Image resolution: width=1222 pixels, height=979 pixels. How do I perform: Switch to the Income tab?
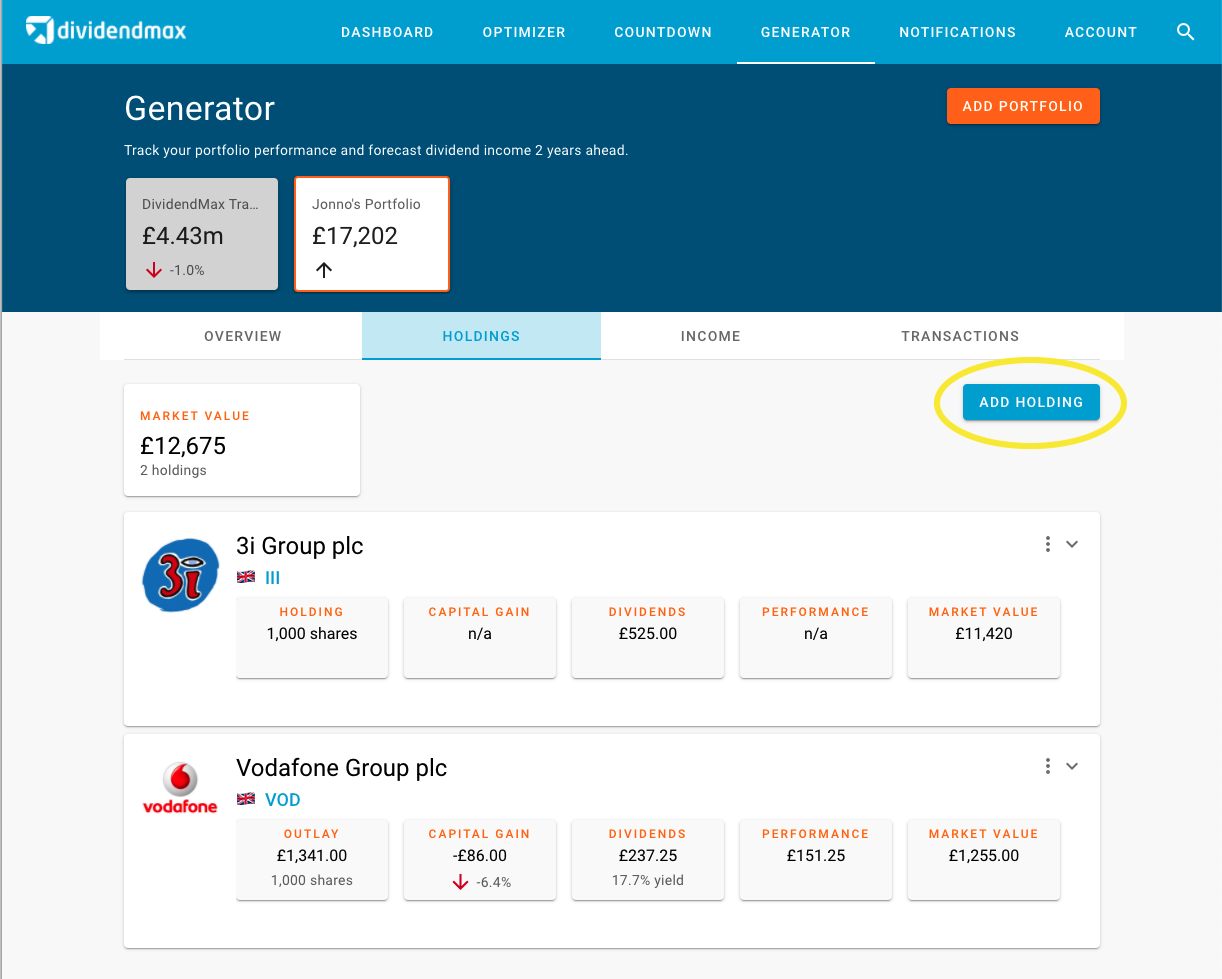pos(711,336)
